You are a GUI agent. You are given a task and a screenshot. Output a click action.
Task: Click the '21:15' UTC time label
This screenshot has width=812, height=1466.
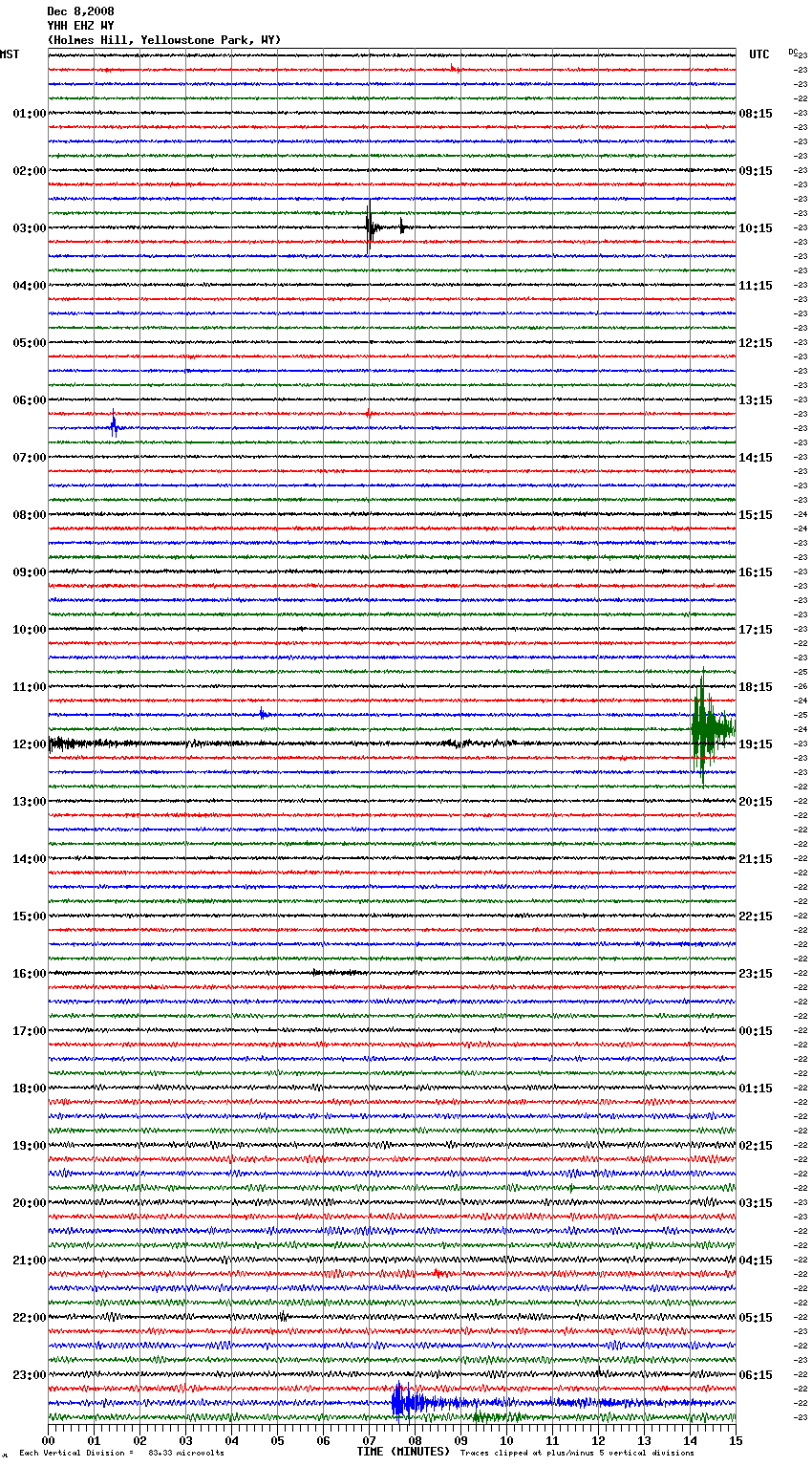(x=756, y=859)
